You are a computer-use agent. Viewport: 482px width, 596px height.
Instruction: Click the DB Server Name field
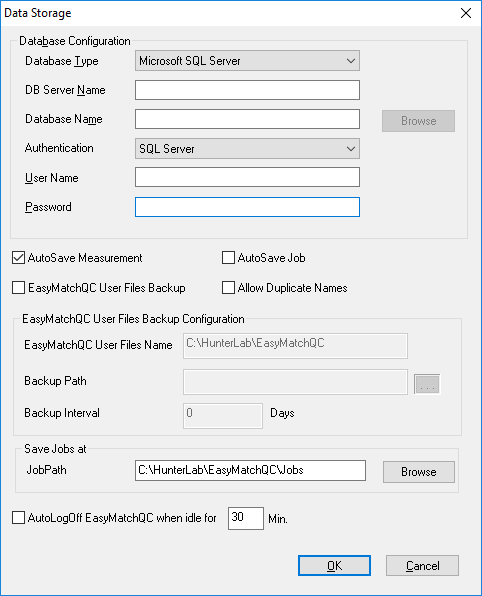[x=247, y=90]
